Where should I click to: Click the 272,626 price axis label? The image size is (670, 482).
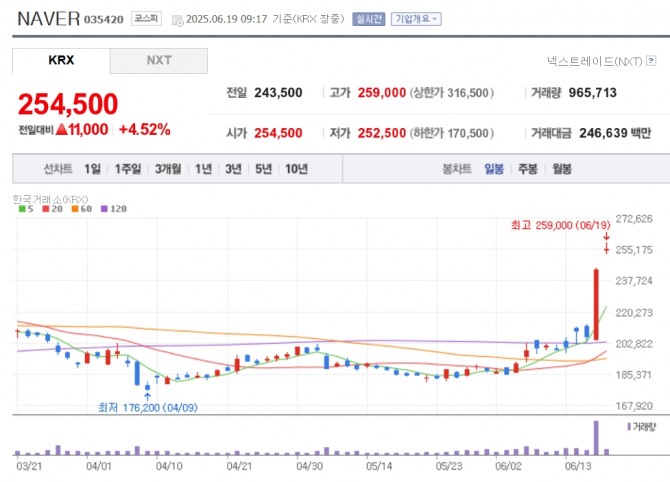tap(634, 219)
